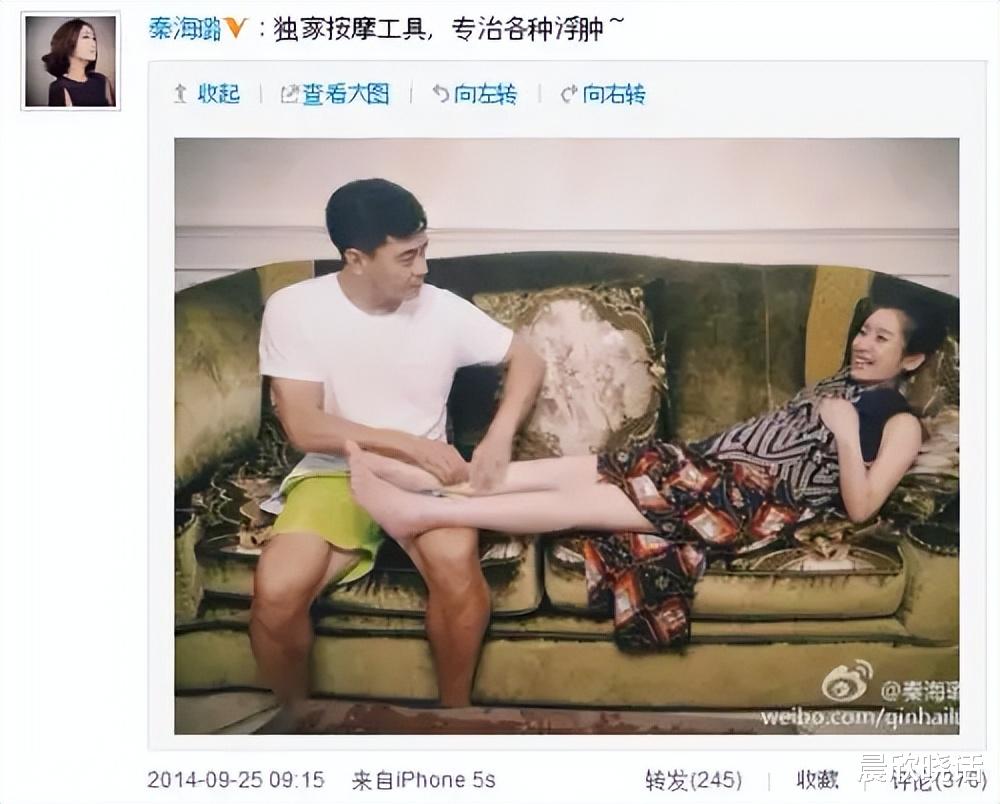
Task: Click the 转发(245) repost link
Action: [x=694, y=780]
